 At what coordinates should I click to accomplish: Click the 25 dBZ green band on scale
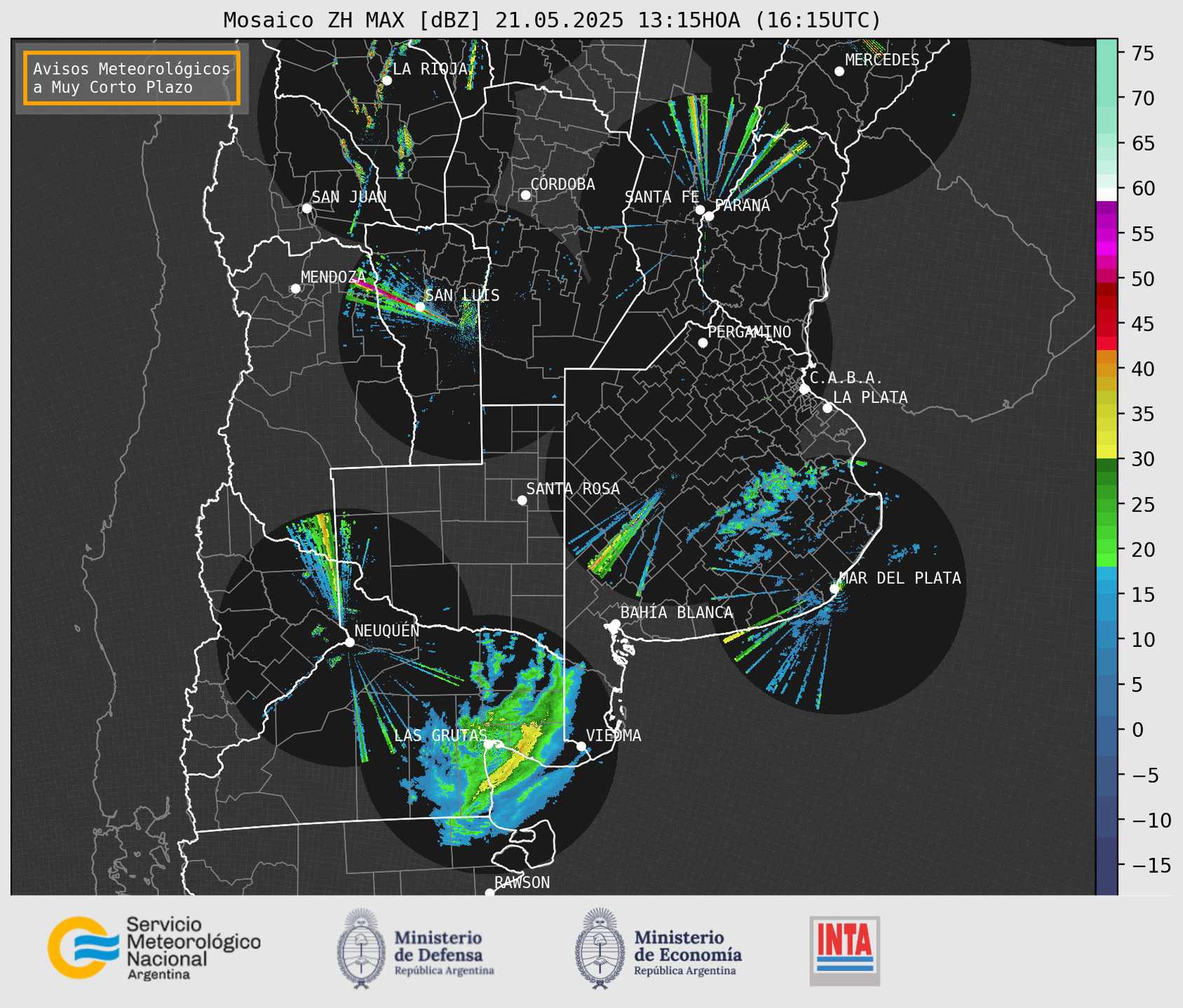coord(1107,505)
